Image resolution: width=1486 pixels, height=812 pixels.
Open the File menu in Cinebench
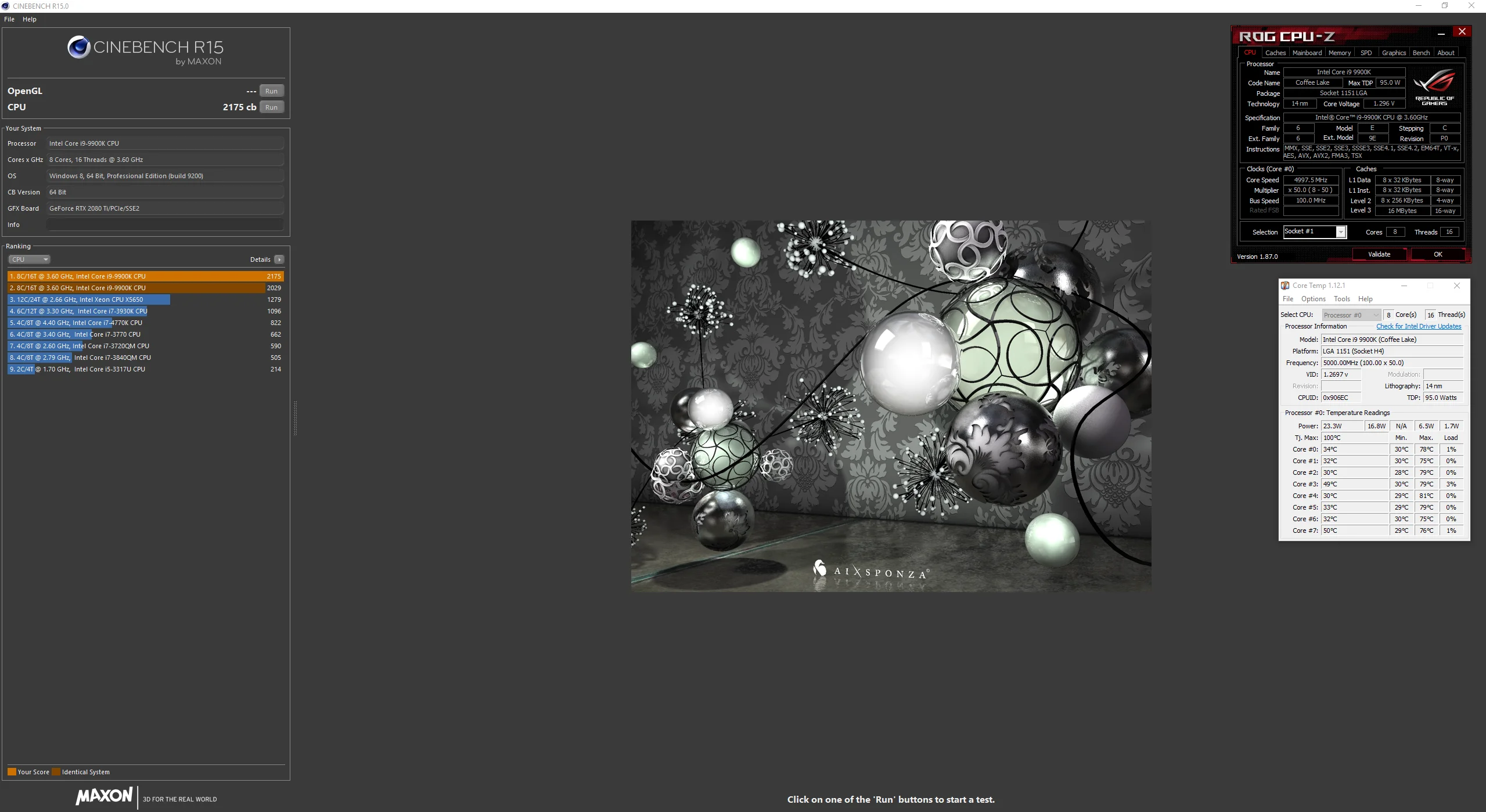tap(9, 19)
